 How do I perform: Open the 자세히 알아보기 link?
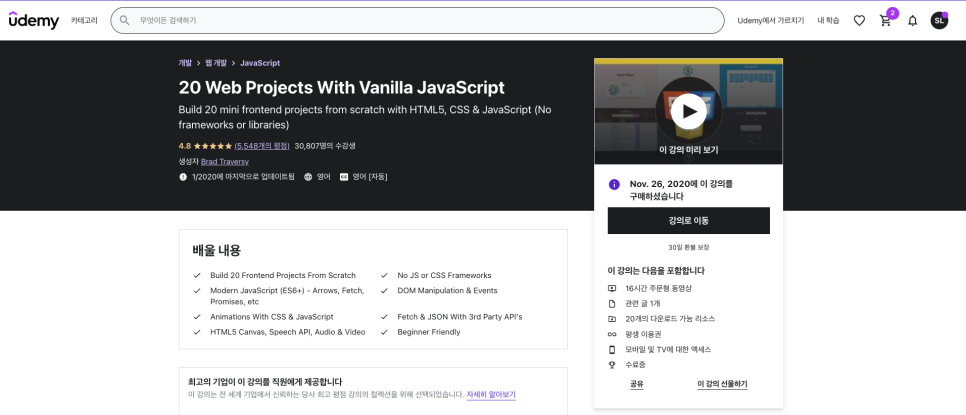coord(491,395)
